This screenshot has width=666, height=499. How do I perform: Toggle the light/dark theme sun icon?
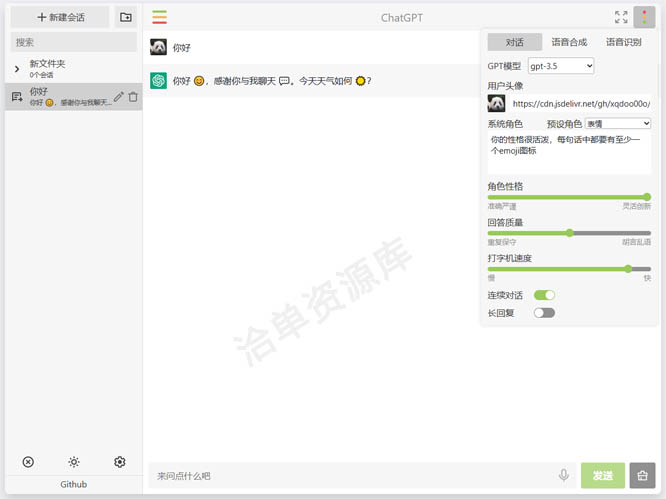click(x=74, y=462)
